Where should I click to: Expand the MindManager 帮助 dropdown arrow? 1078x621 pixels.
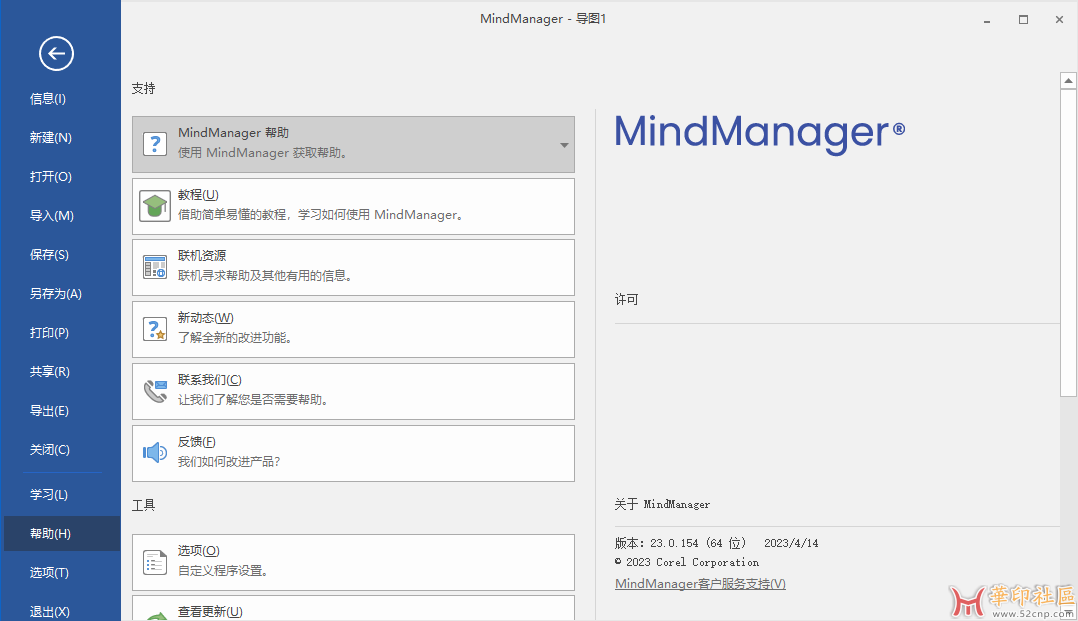pos(564,145)
